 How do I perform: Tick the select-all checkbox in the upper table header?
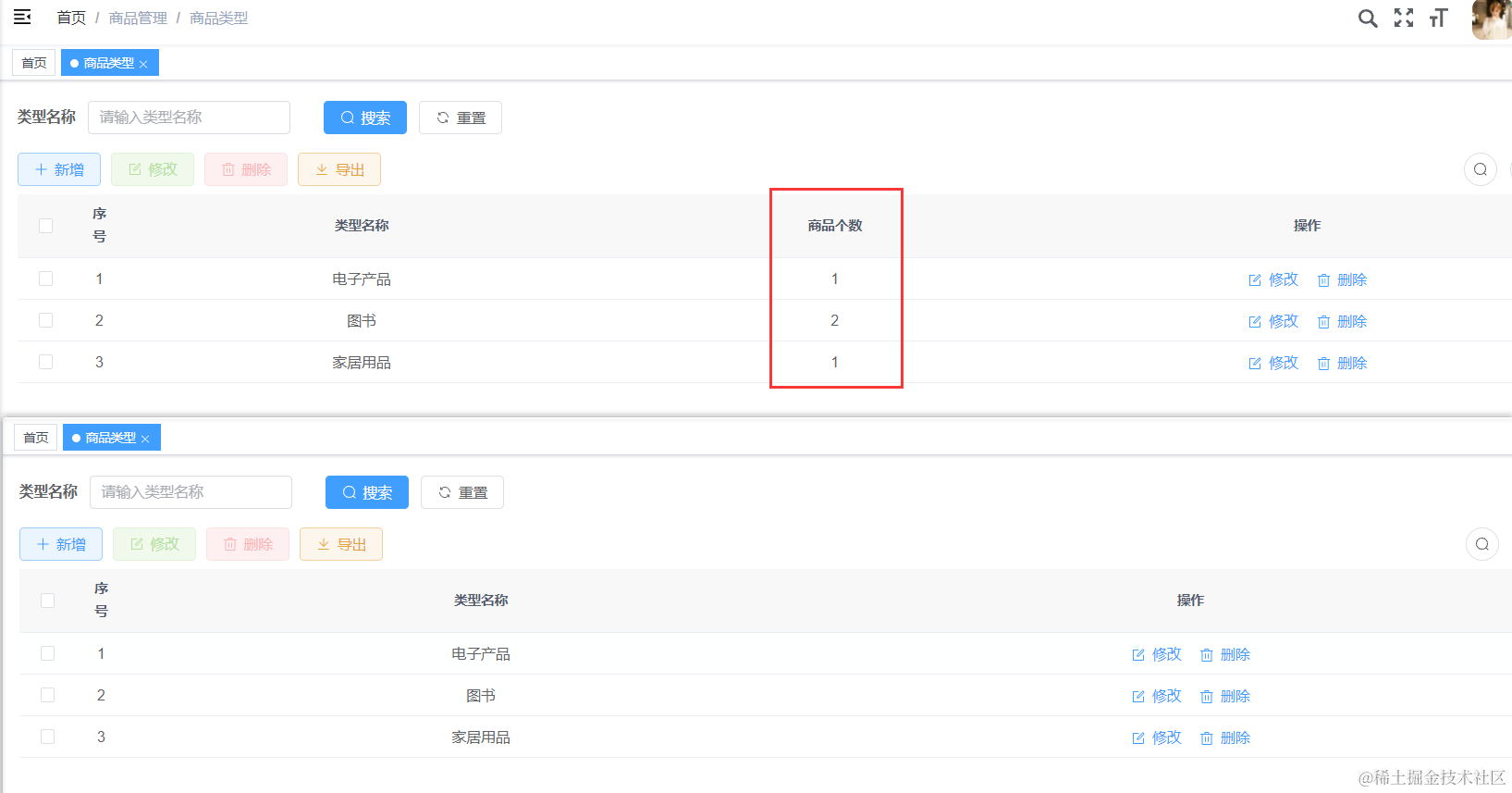46,226
